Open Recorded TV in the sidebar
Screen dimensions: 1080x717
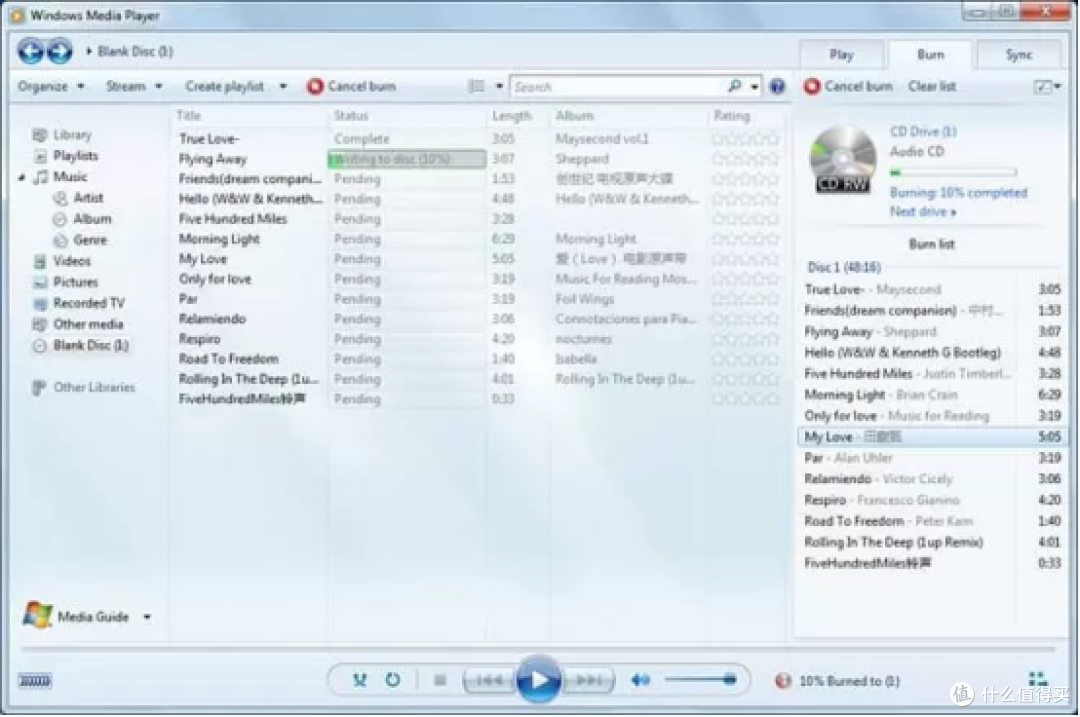[89, 303]
